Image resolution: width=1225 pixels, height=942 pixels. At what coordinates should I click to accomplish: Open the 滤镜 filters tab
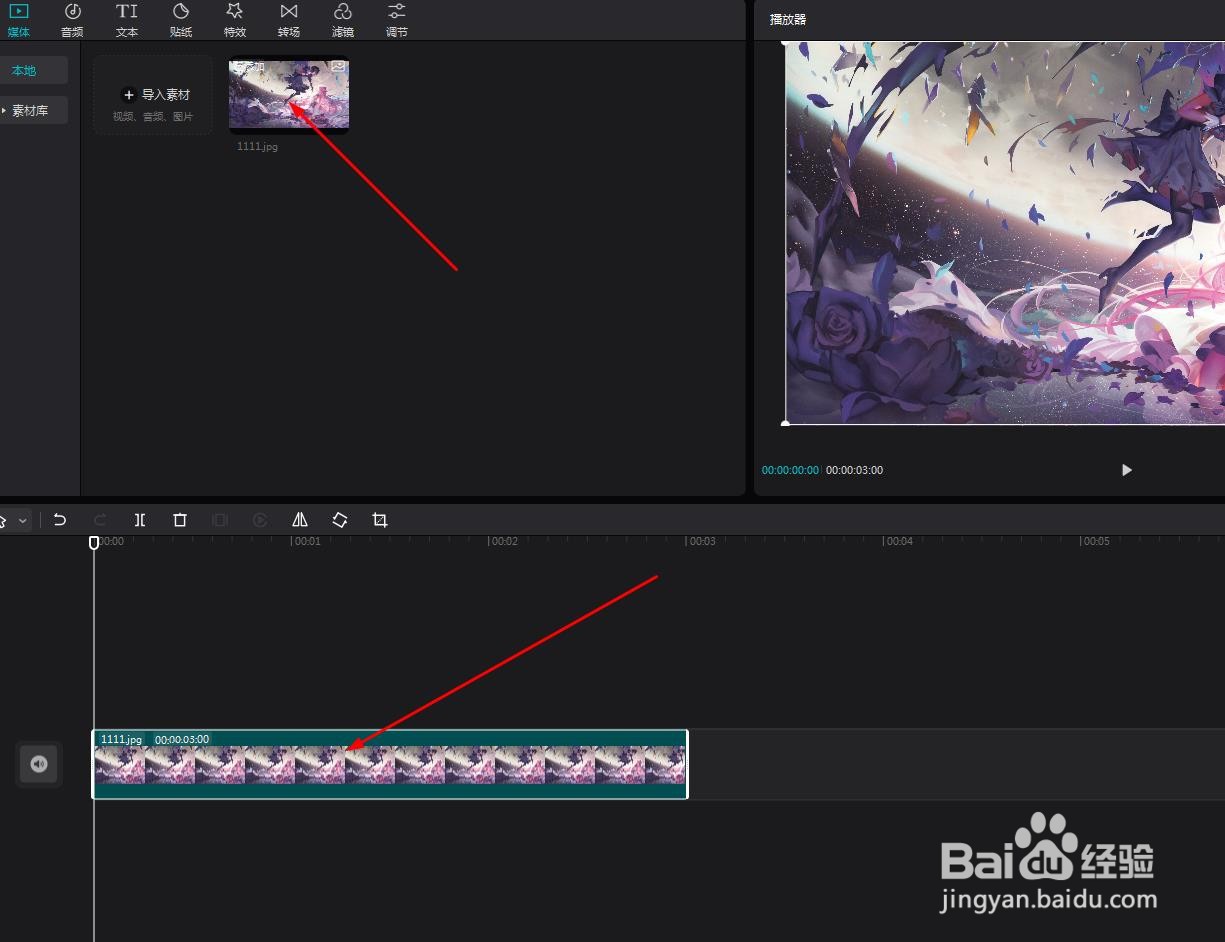pyautogui.click(x=342, y=20)
